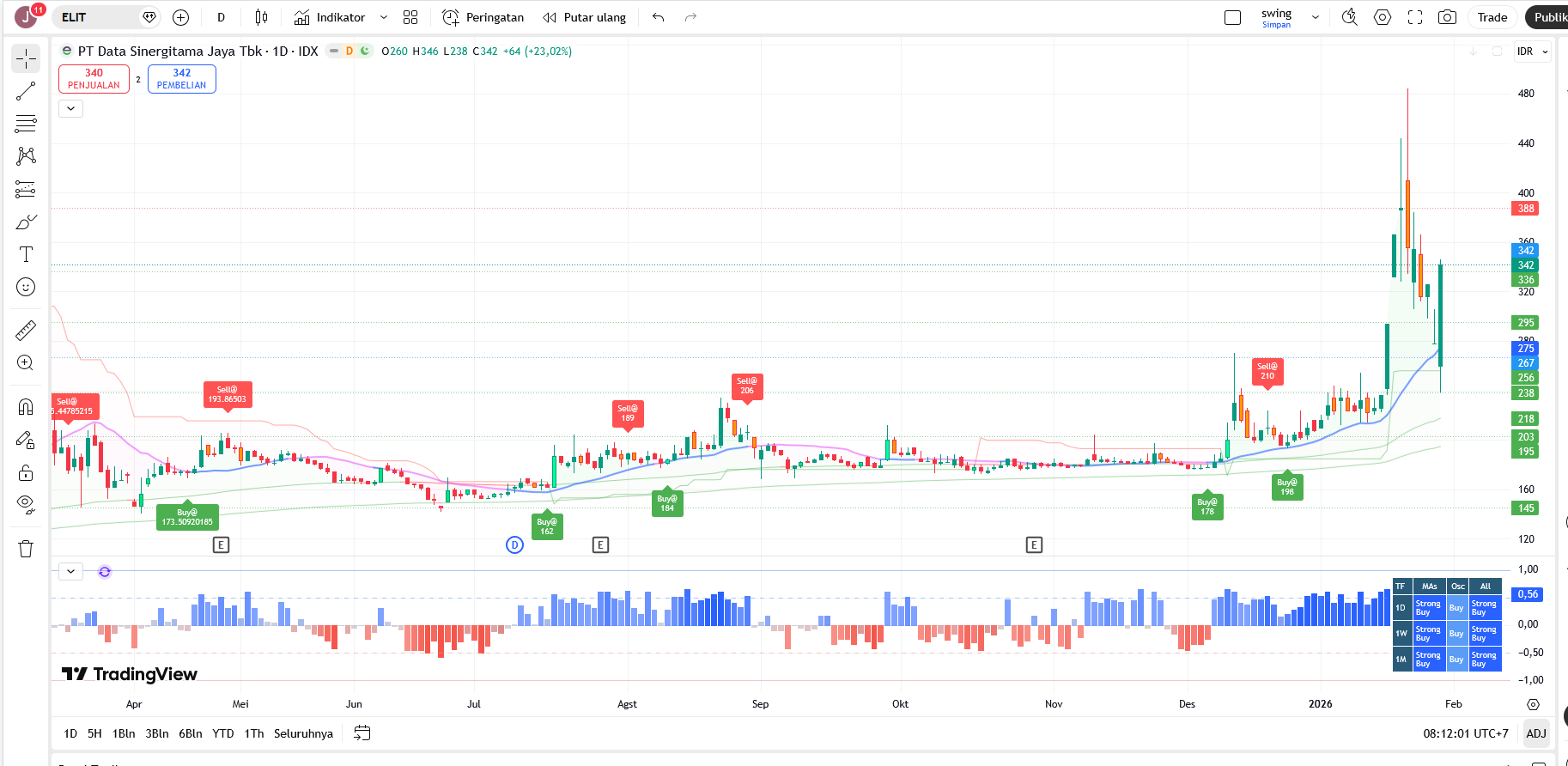
Task: Undo the last chart action
Action: tap(659, 17)
